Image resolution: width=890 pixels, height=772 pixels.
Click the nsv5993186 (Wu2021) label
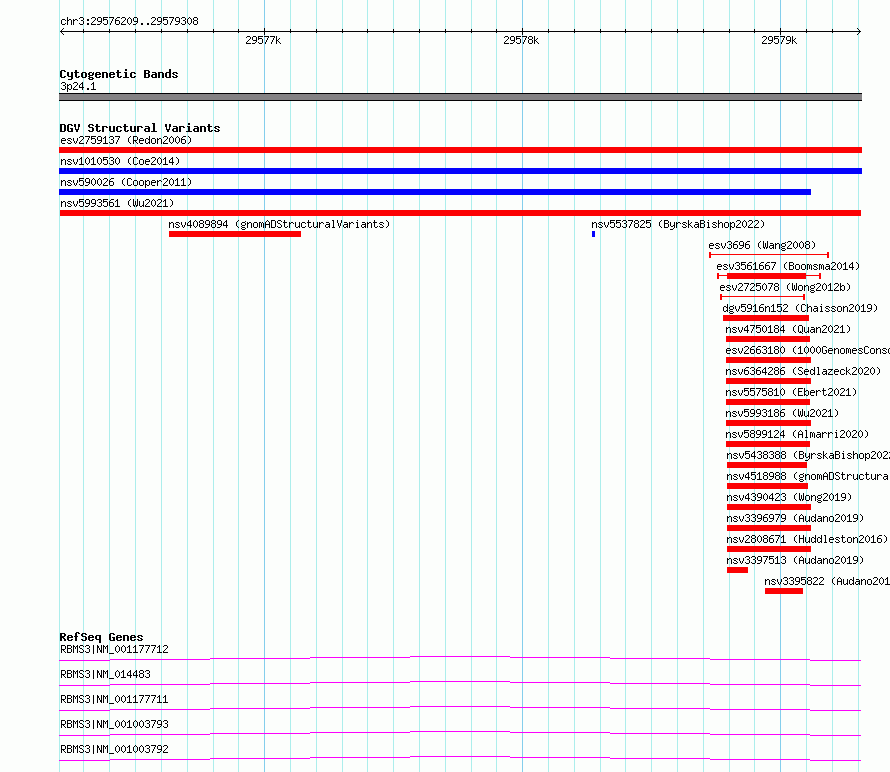click(782, 413)
